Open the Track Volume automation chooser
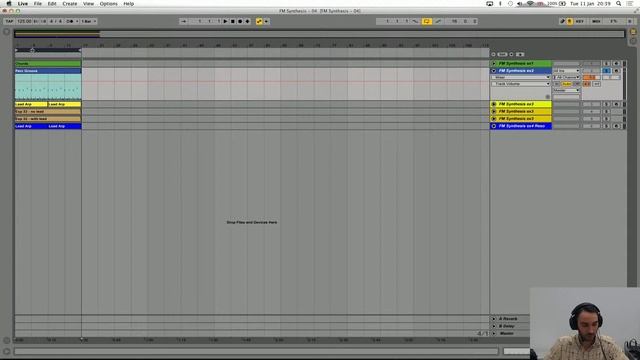Image resolution: width=640 pixels, height=360 pixels. coord(521,84)
